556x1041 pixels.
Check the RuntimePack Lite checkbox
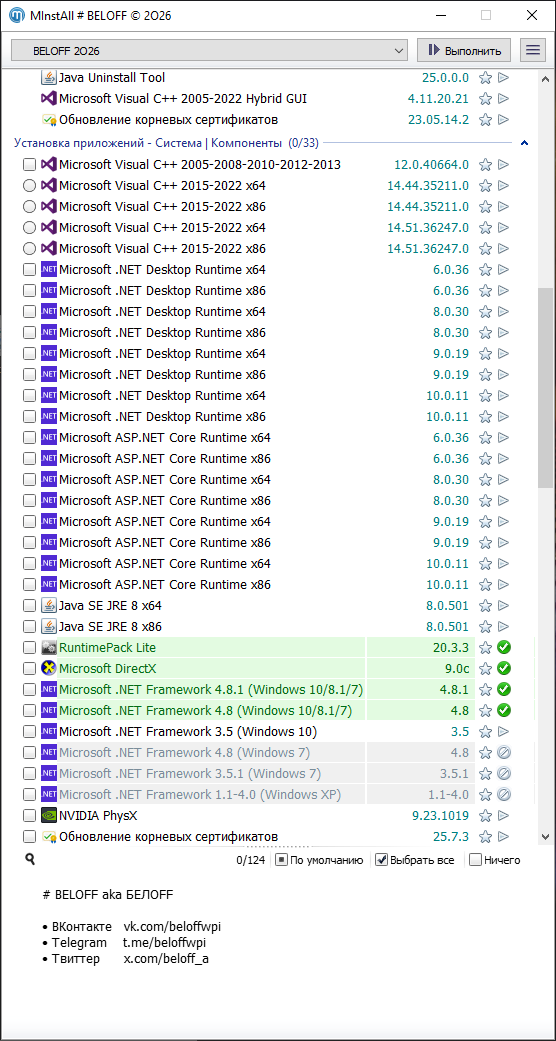coord(29,647)
